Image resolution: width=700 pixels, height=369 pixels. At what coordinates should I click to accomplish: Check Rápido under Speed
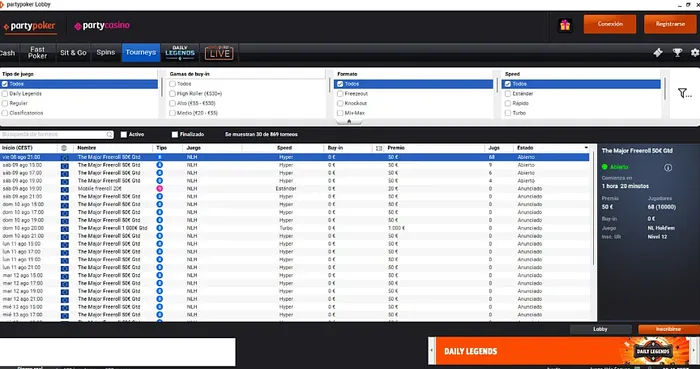point(508,104)
